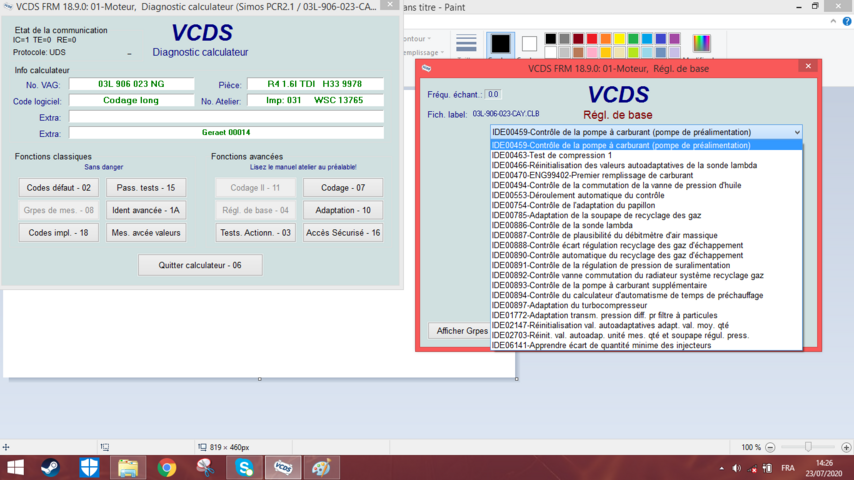Pick yellow swatch in Paint palette

[x=619, y=39]
